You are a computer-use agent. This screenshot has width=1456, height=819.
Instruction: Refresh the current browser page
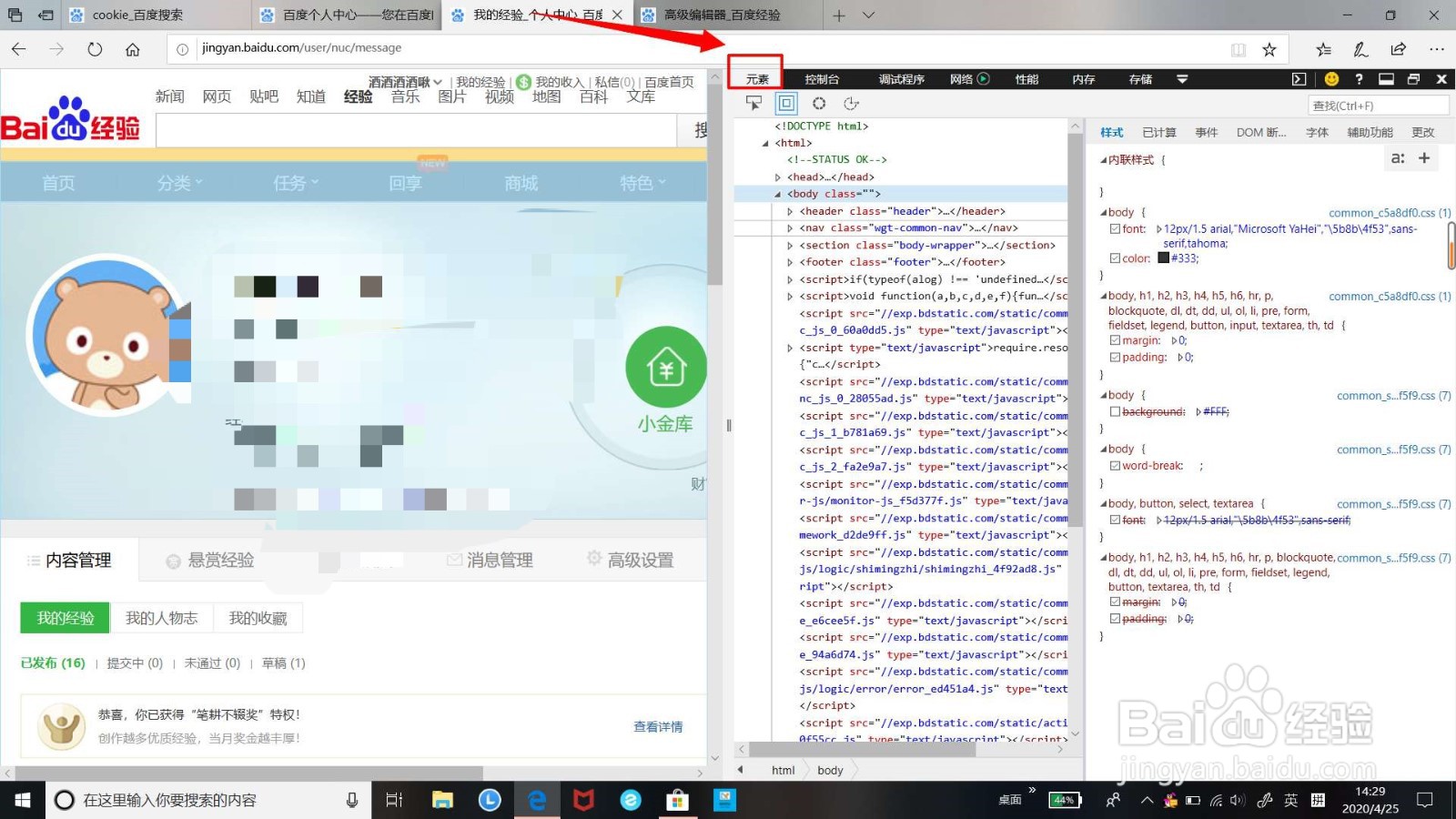point(95,49)
